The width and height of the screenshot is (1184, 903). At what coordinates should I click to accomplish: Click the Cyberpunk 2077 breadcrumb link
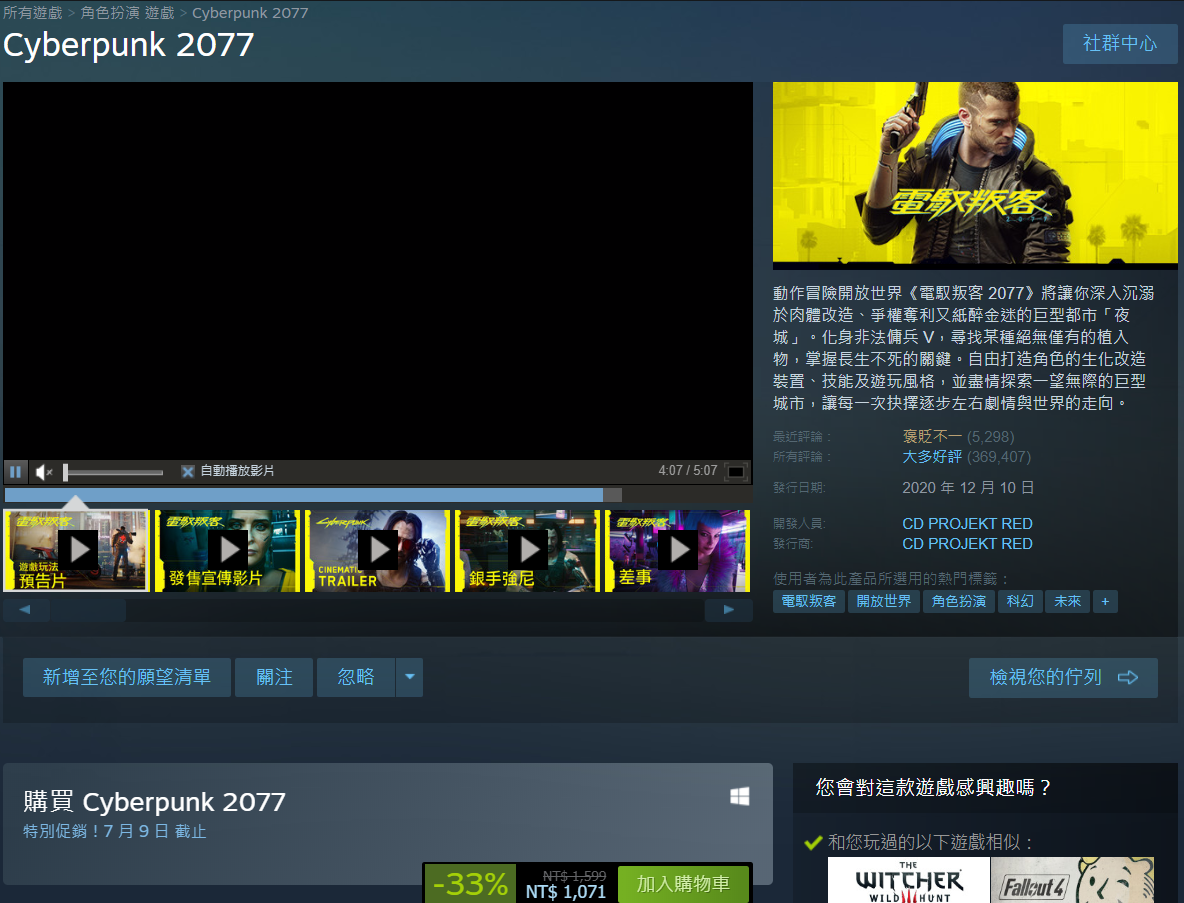point(250,13)
